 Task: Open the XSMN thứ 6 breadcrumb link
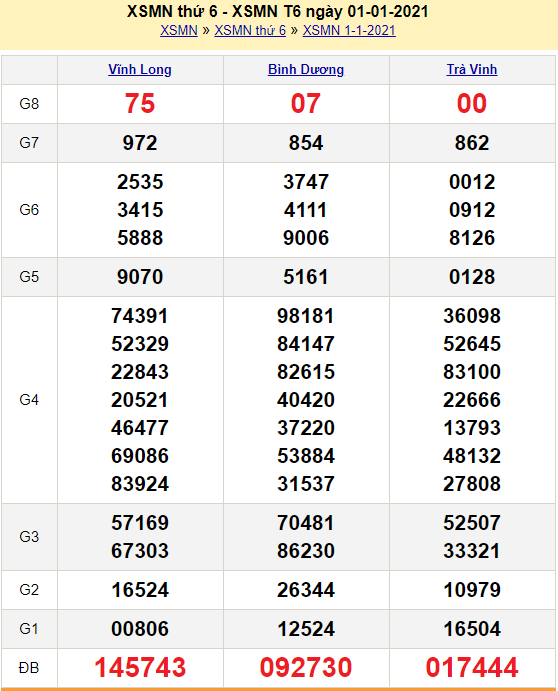coord(250,30)
